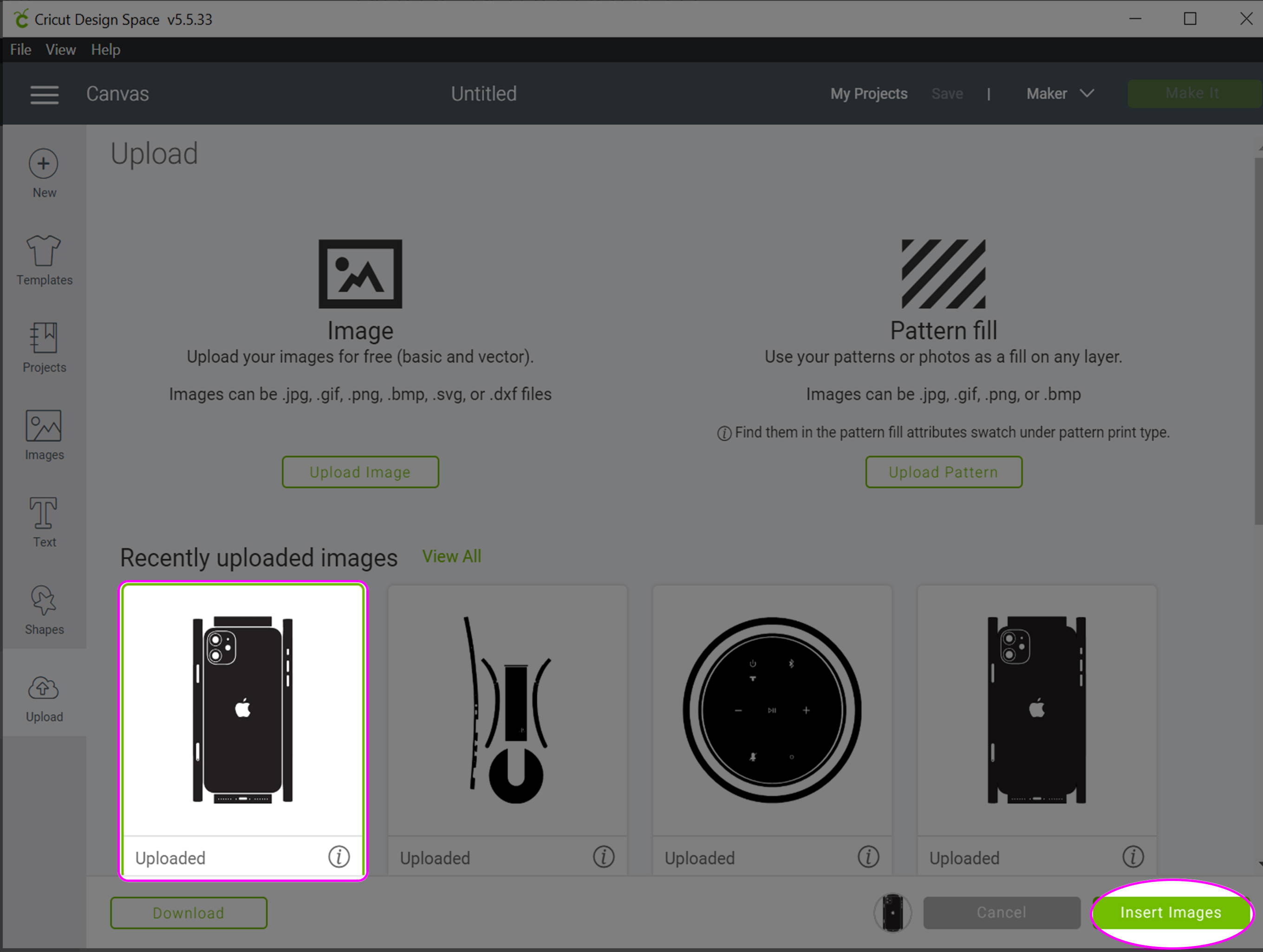Click the selected image preview near Cancel
The width and height of the screenshot is (1263, 952).
pyautogui.click(x=892, y=912)
